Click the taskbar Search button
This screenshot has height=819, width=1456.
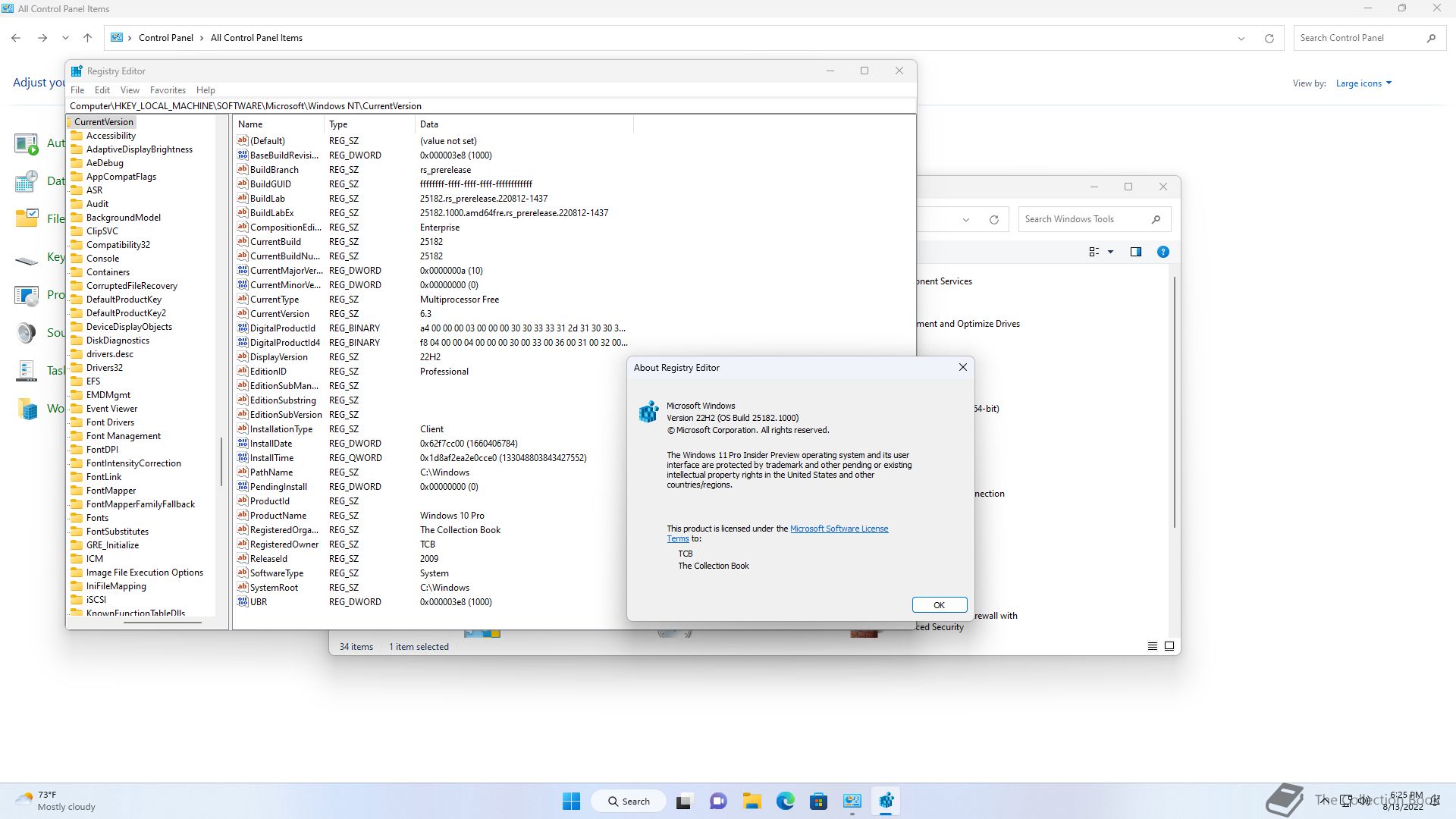[x=629, y=801]
